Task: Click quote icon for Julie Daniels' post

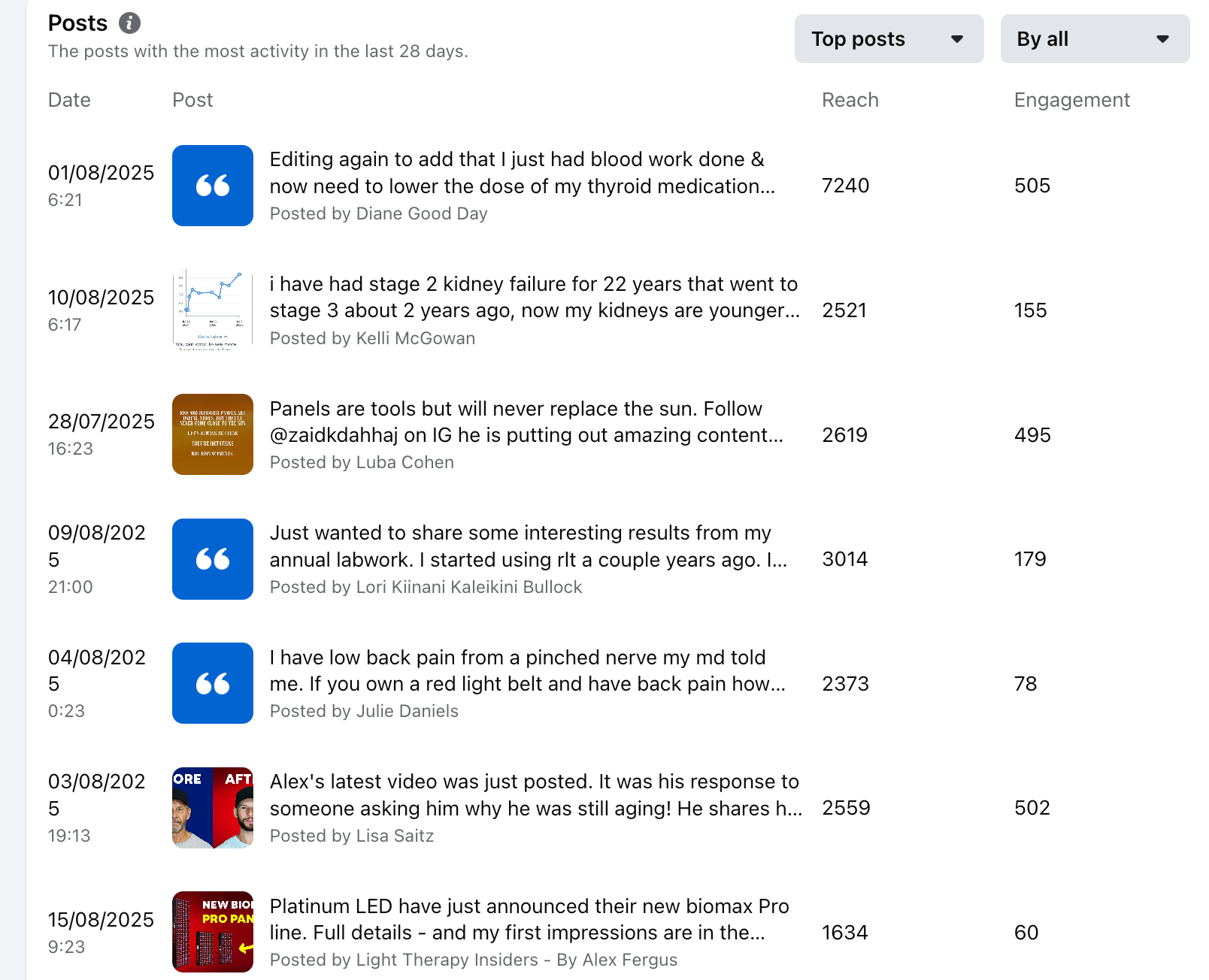Action: [213, 683]
